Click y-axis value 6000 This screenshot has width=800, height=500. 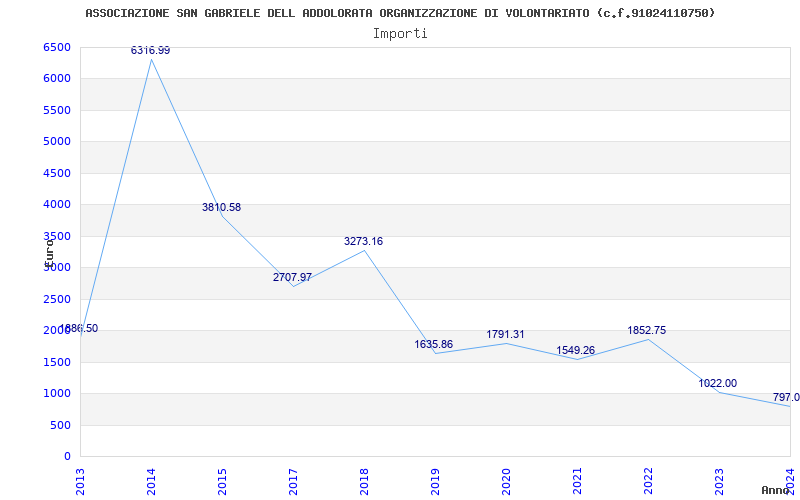[x=57, y=79]
